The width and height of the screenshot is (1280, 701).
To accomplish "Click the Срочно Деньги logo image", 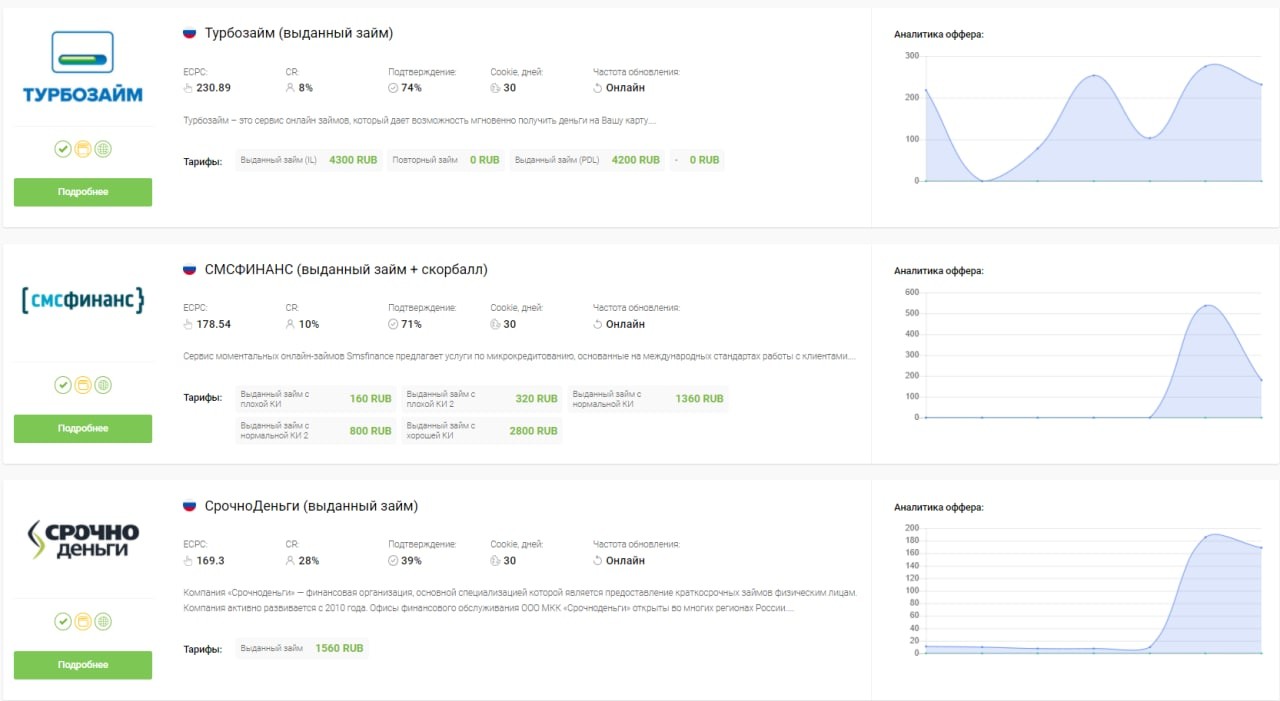I will click(x=83, y=540).
